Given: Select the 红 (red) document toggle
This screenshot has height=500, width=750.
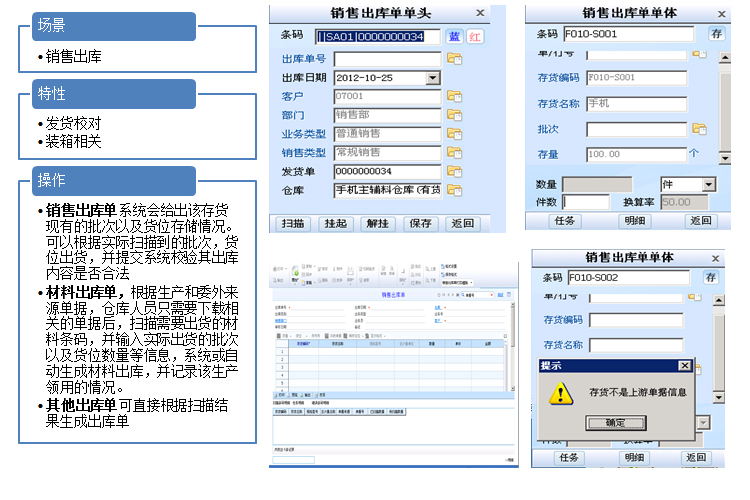Looking at the screenshot, I should tap(475, 36).
